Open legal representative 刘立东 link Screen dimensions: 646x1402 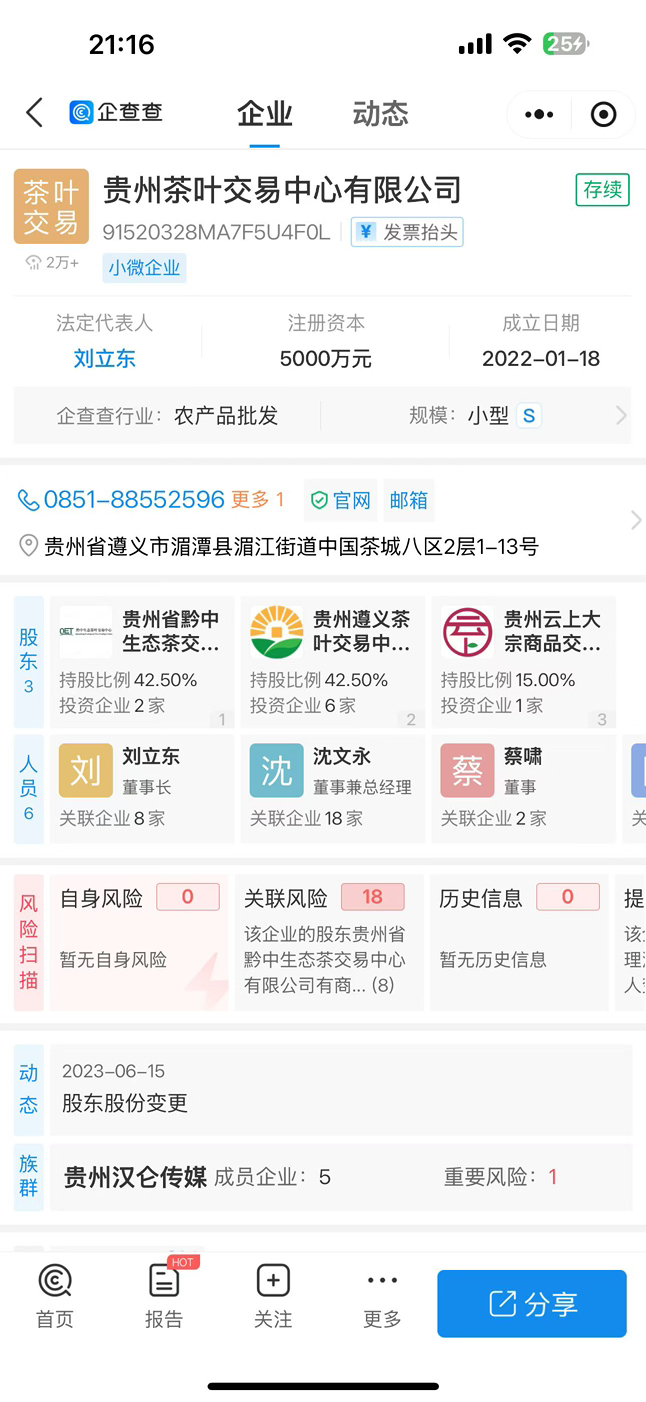coord(105,359)
